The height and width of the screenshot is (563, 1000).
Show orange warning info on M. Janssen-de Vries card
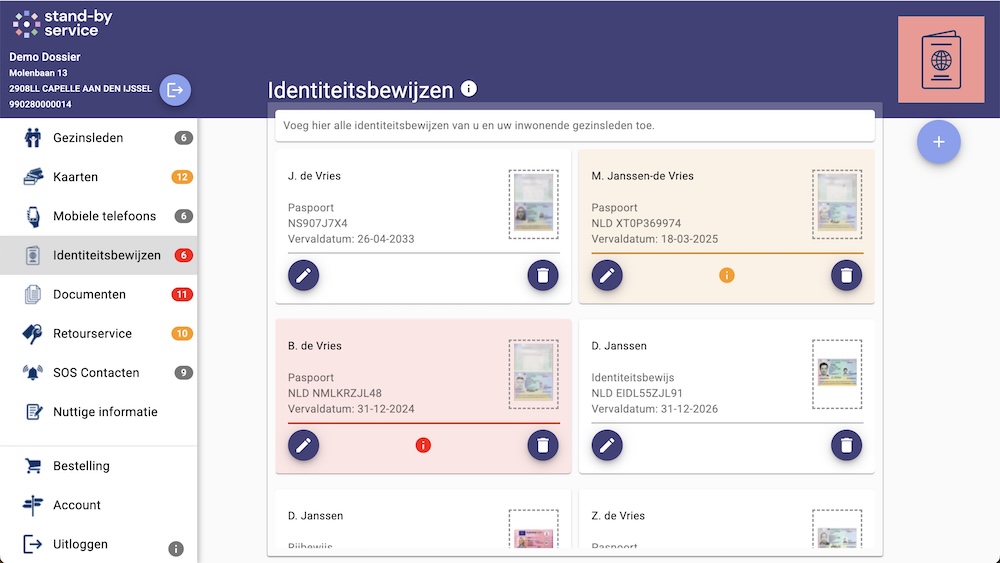coord(726,275)
